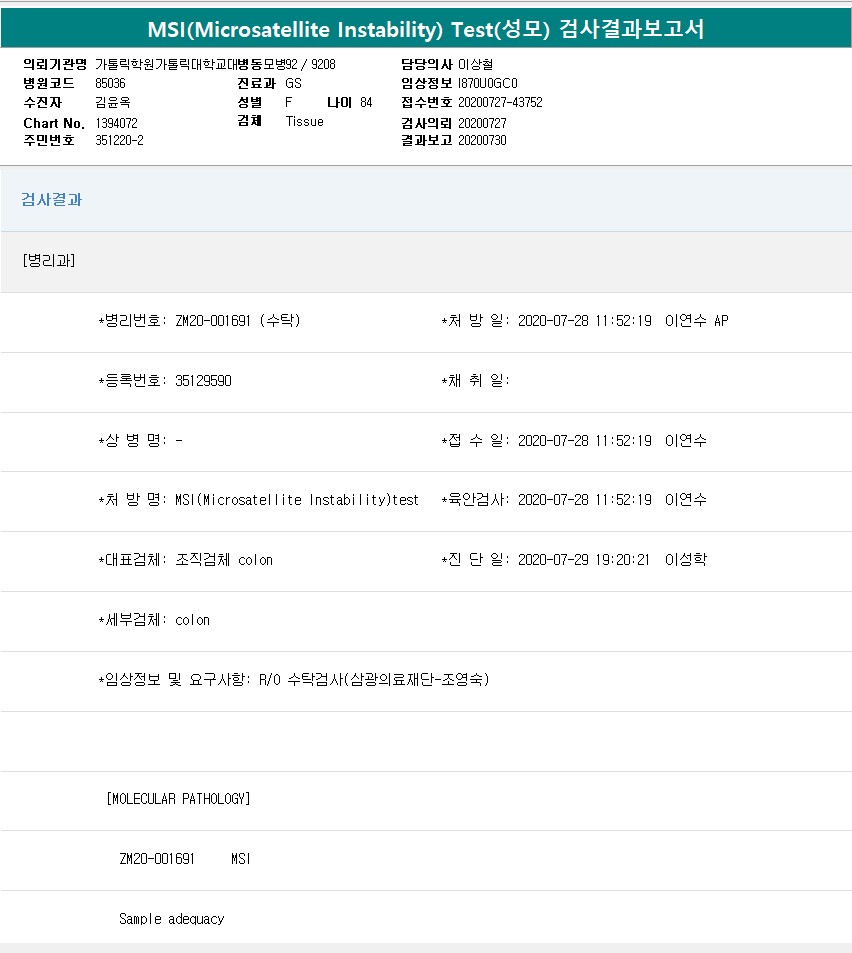Click the Chart No. value 1394072
This screenshot has width=852, height=953.
[116, 123]
